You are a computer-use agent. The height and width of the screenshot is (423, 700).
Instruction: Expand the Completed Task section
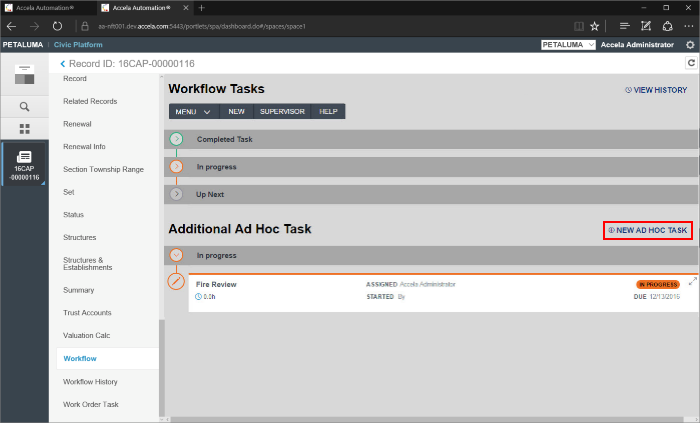click(x=177, y=139)
